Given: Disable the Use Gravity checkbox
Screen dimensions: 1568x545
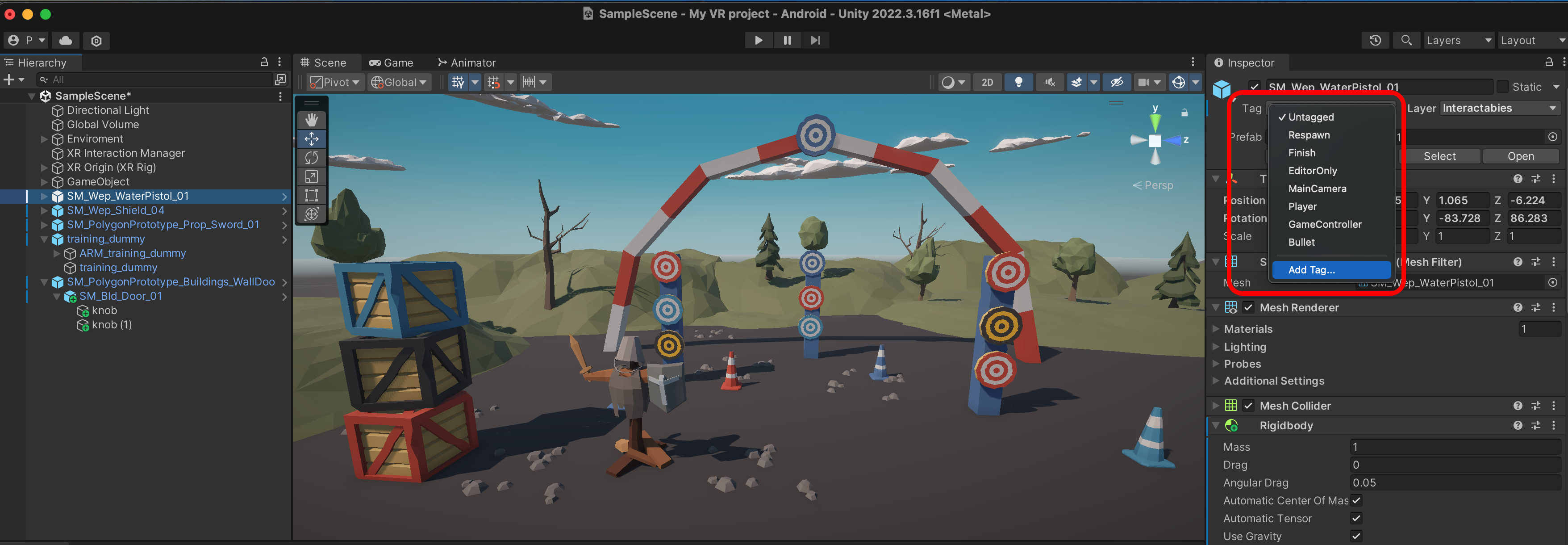Looking at the screenshot, I should click(1356, 536).
